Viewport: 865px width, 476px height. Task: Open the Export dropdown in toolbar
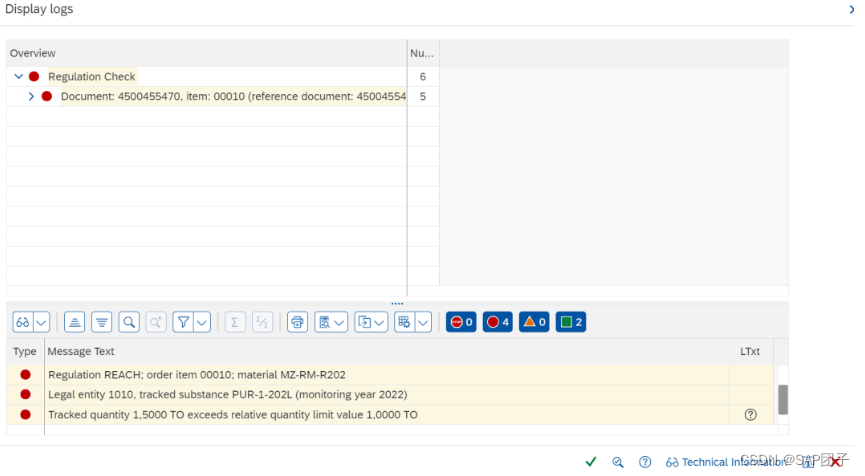371,322
